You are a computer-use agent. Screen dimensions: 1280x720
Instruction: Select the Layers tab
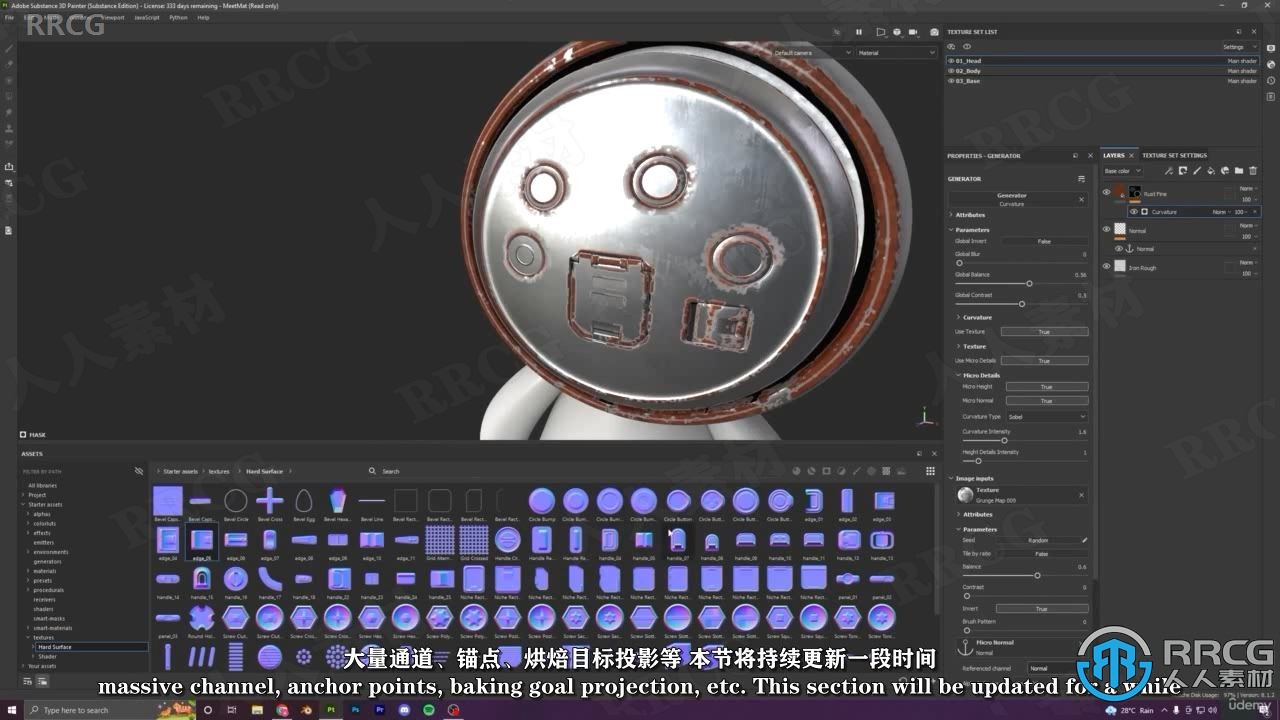[x=1114, y=155]
